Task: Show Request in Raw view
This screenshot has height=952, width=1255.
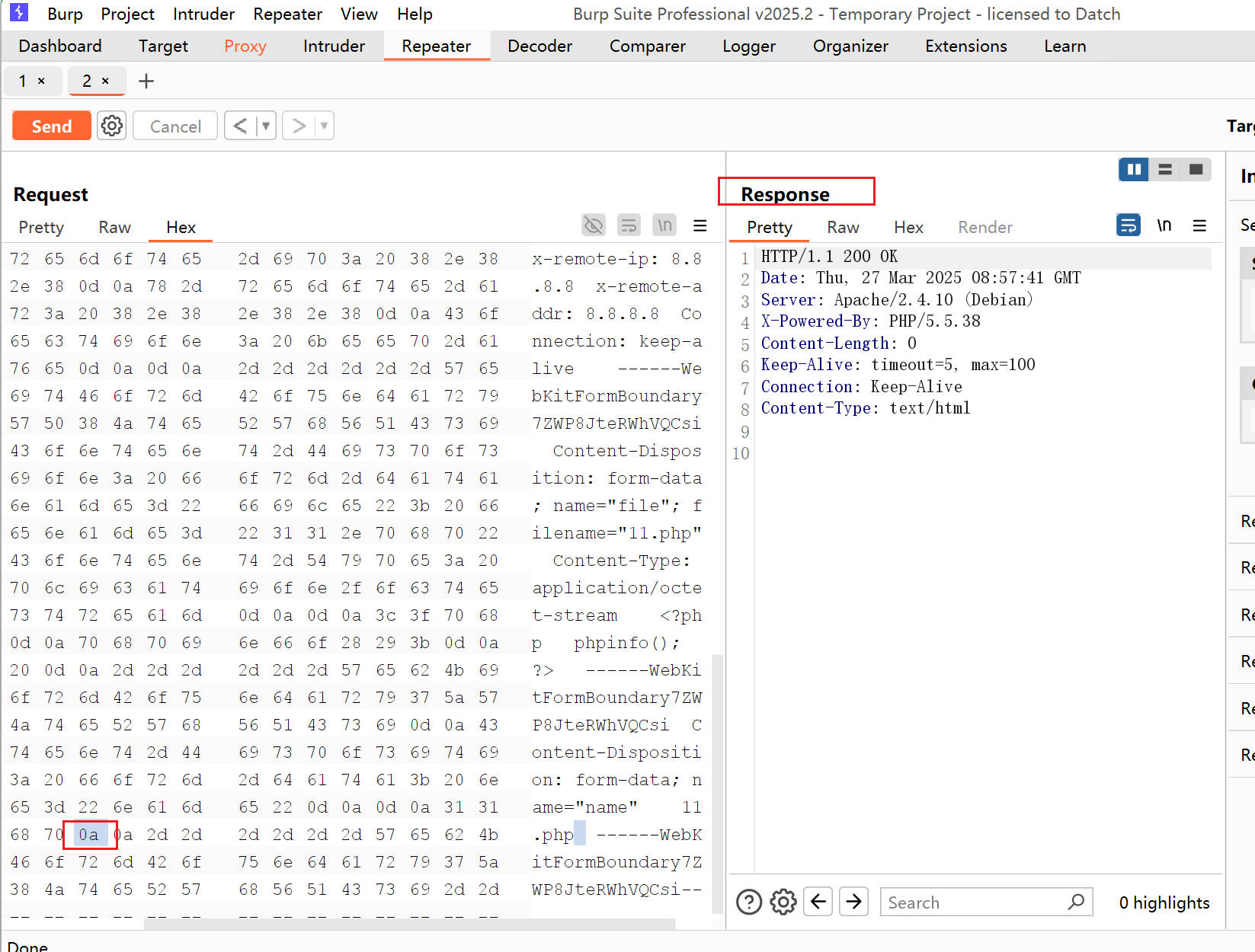Action: pyautogui.click(x=114, y=227)
